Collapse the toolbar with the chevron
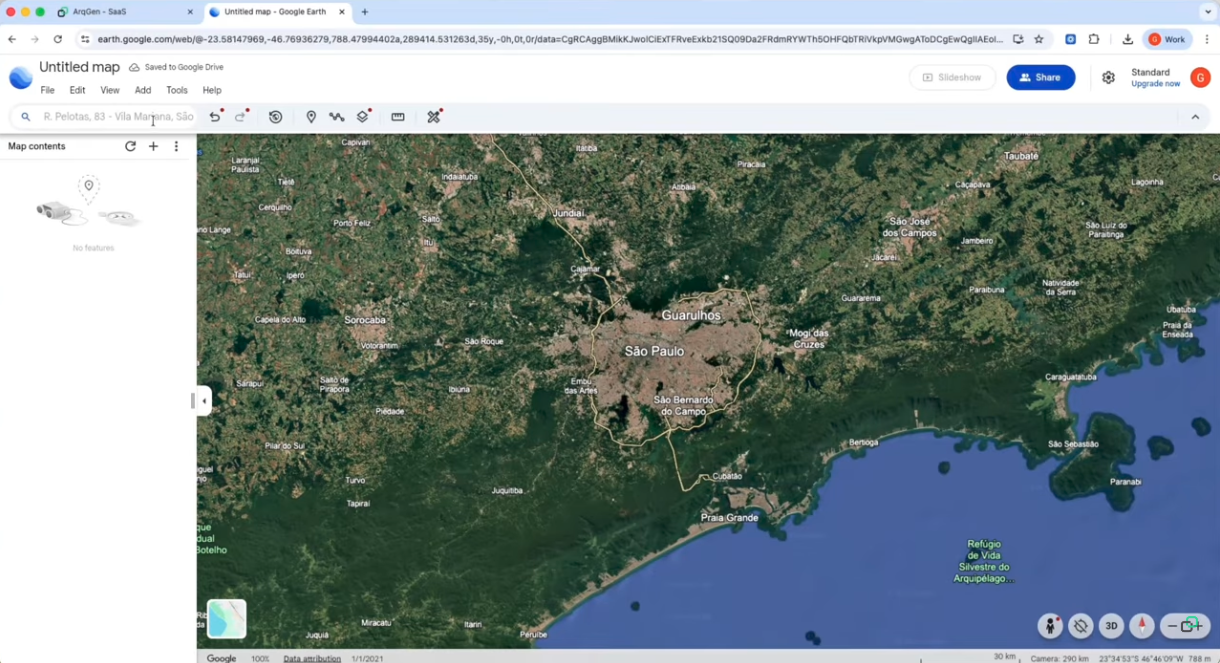The image size is (1220, 663). (1195, 117)
